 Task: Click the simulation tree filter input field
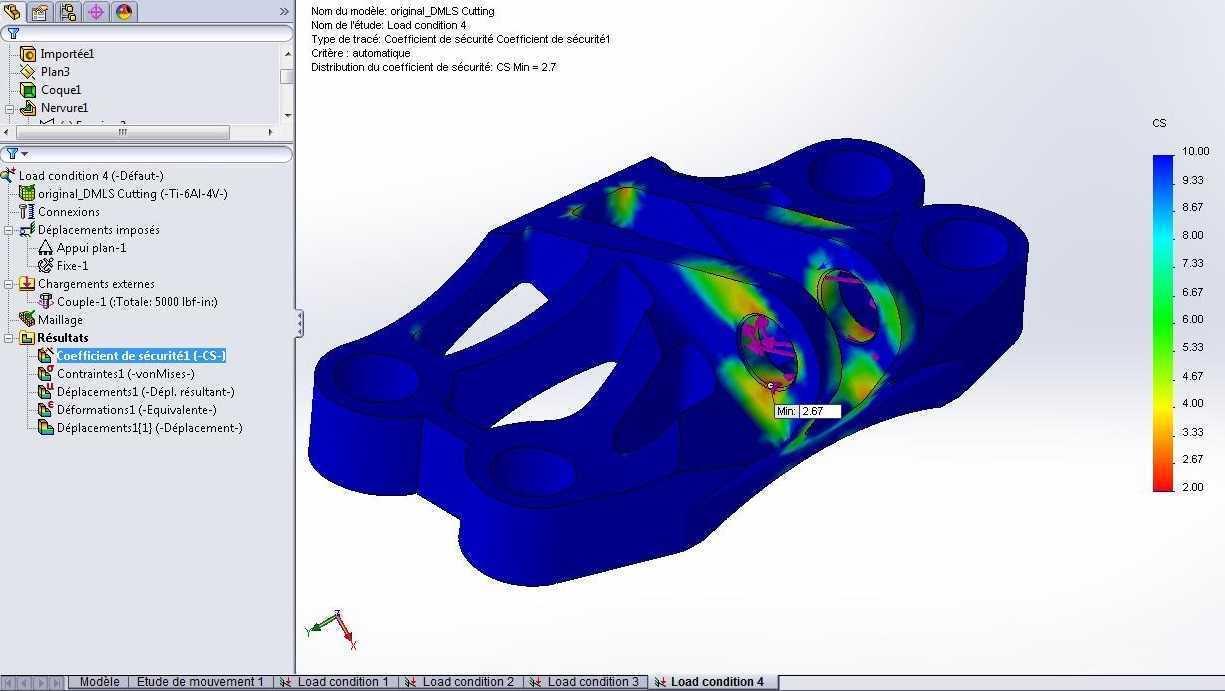160,154
